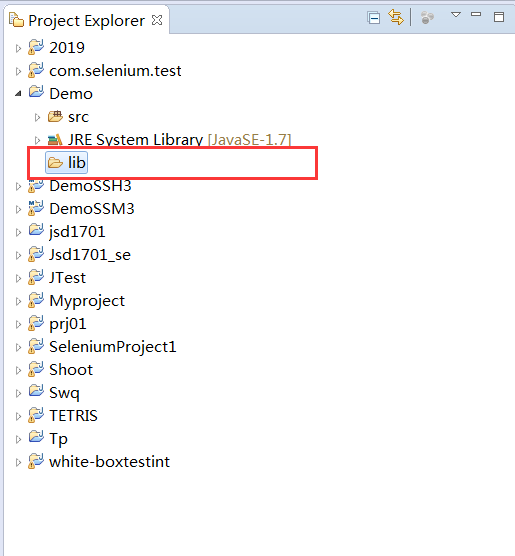Expand the prj01 project

point(18,324)
